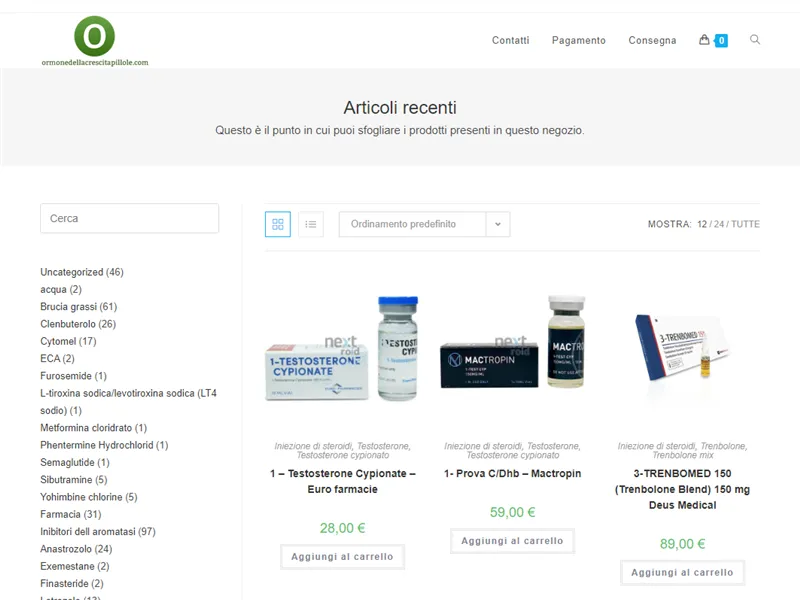Click the chevron arrow on the sorting dropdown
The height and width of the screenshot is (600, 800).
[497, 224]
